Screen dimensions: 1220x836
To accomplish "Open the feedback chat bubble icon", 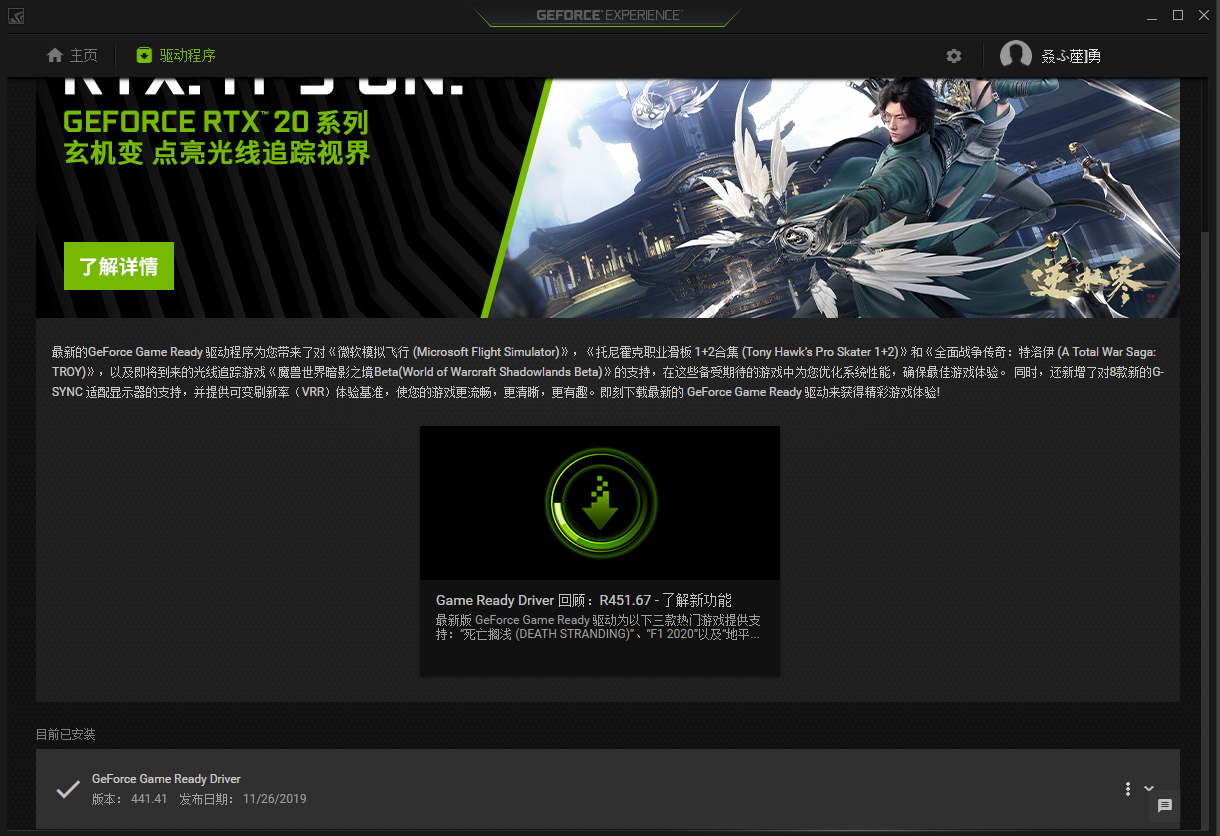I will point(1164,805).
